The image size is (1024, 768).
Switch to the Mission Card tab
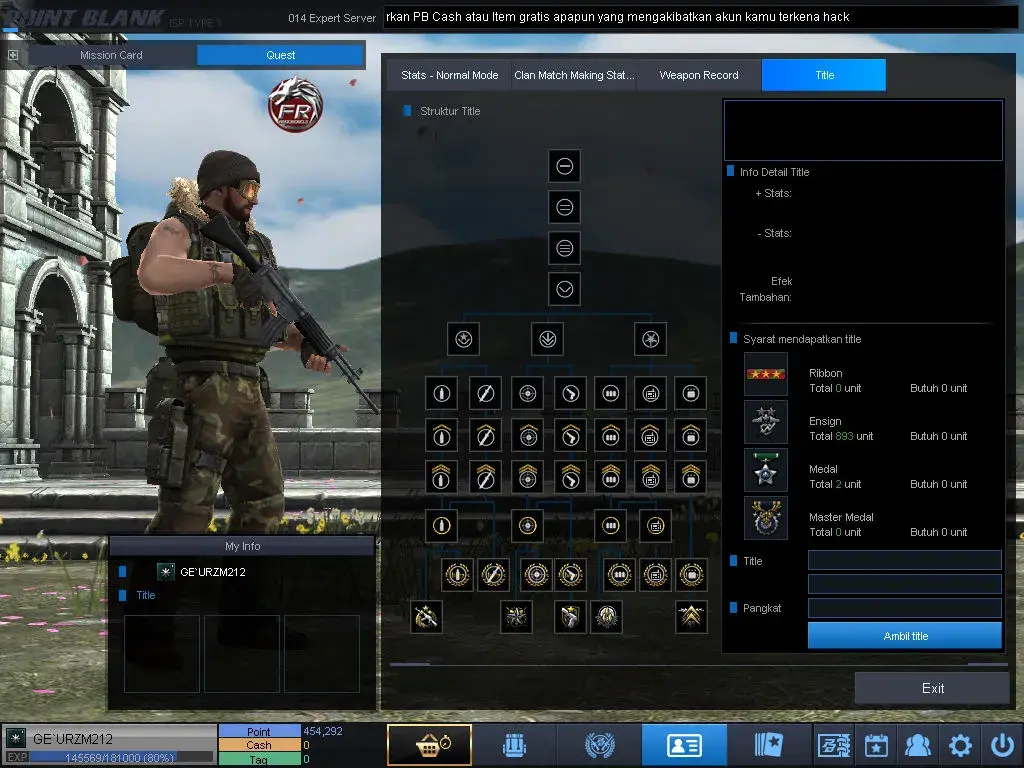(111, 56)
